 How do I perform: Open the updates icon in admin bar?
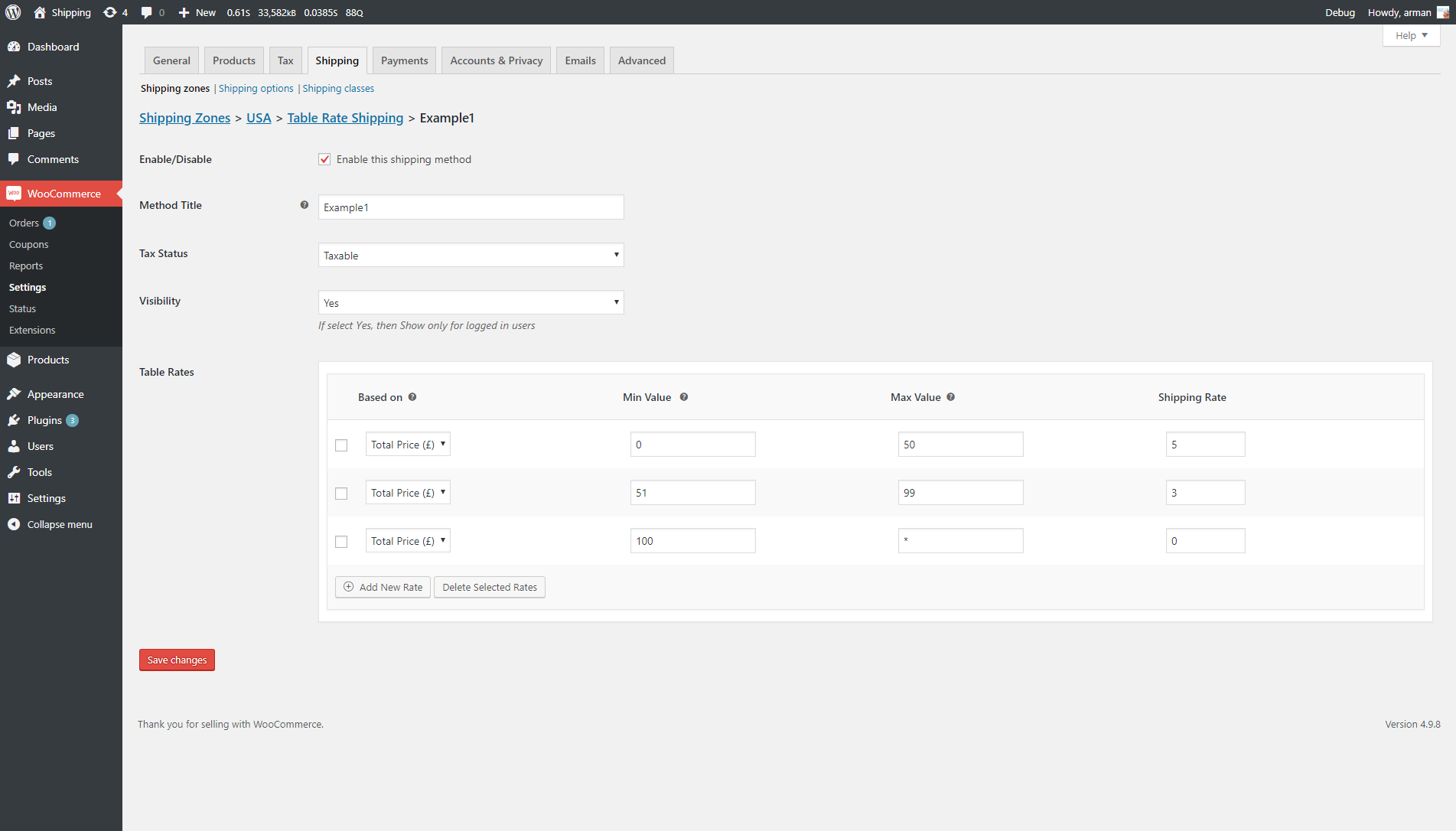click(x=110, y=12)
